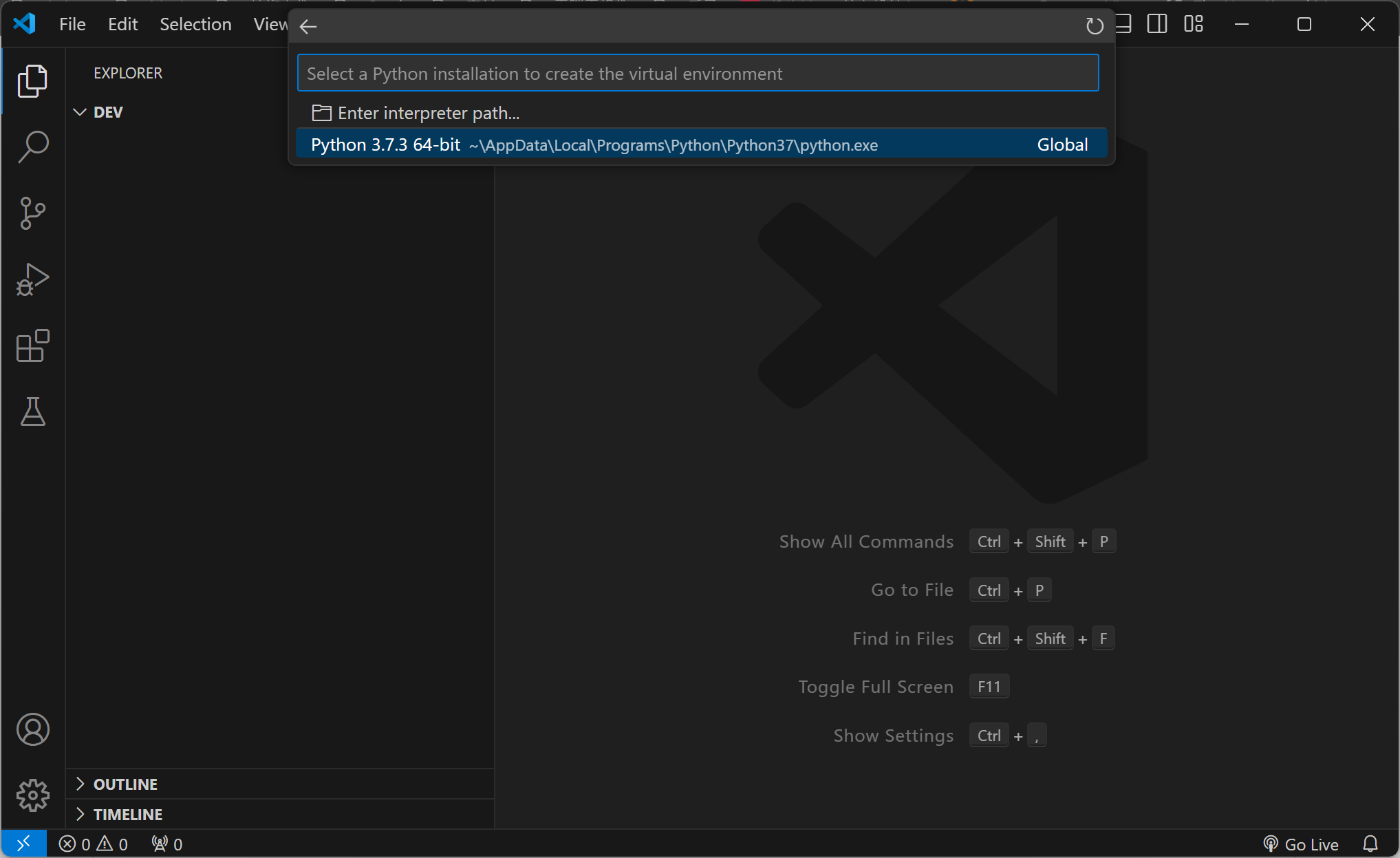Open the Extensions view
Screen dimensions: 1400x858
tap(32, 345)
